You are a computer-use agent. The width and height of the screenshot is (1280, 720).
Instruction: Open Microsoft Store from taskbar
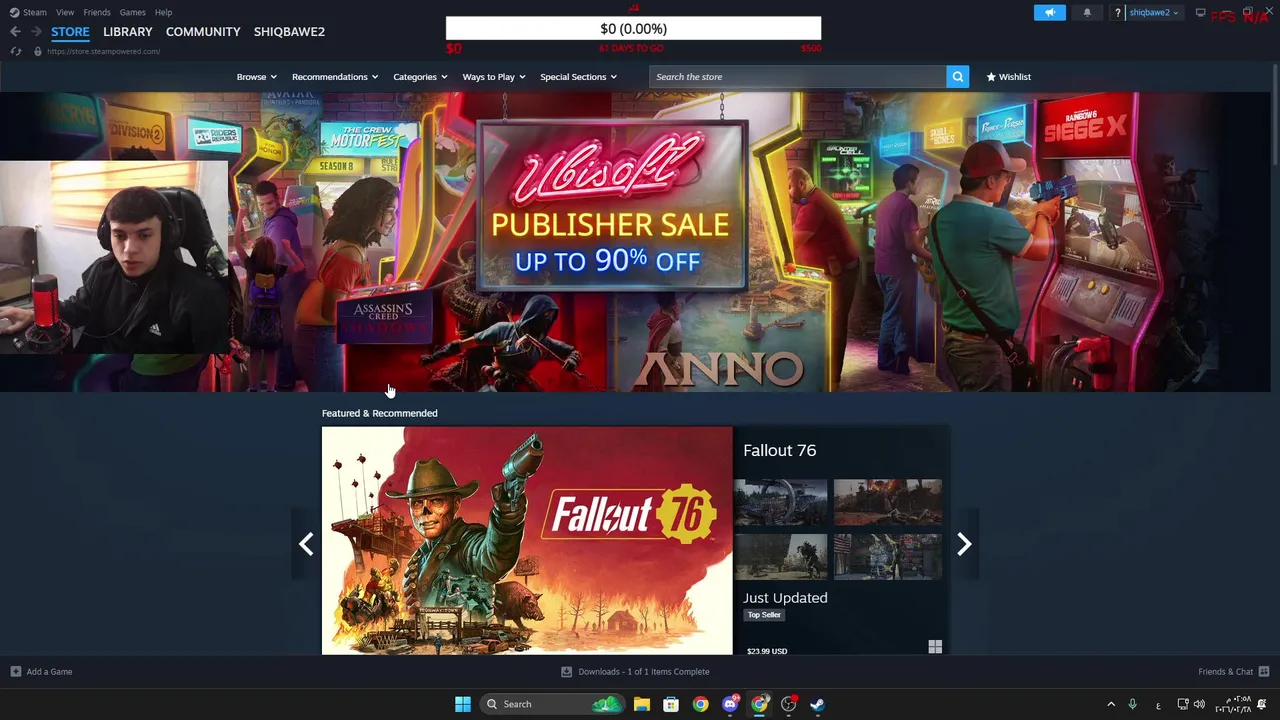pos(671,704)
